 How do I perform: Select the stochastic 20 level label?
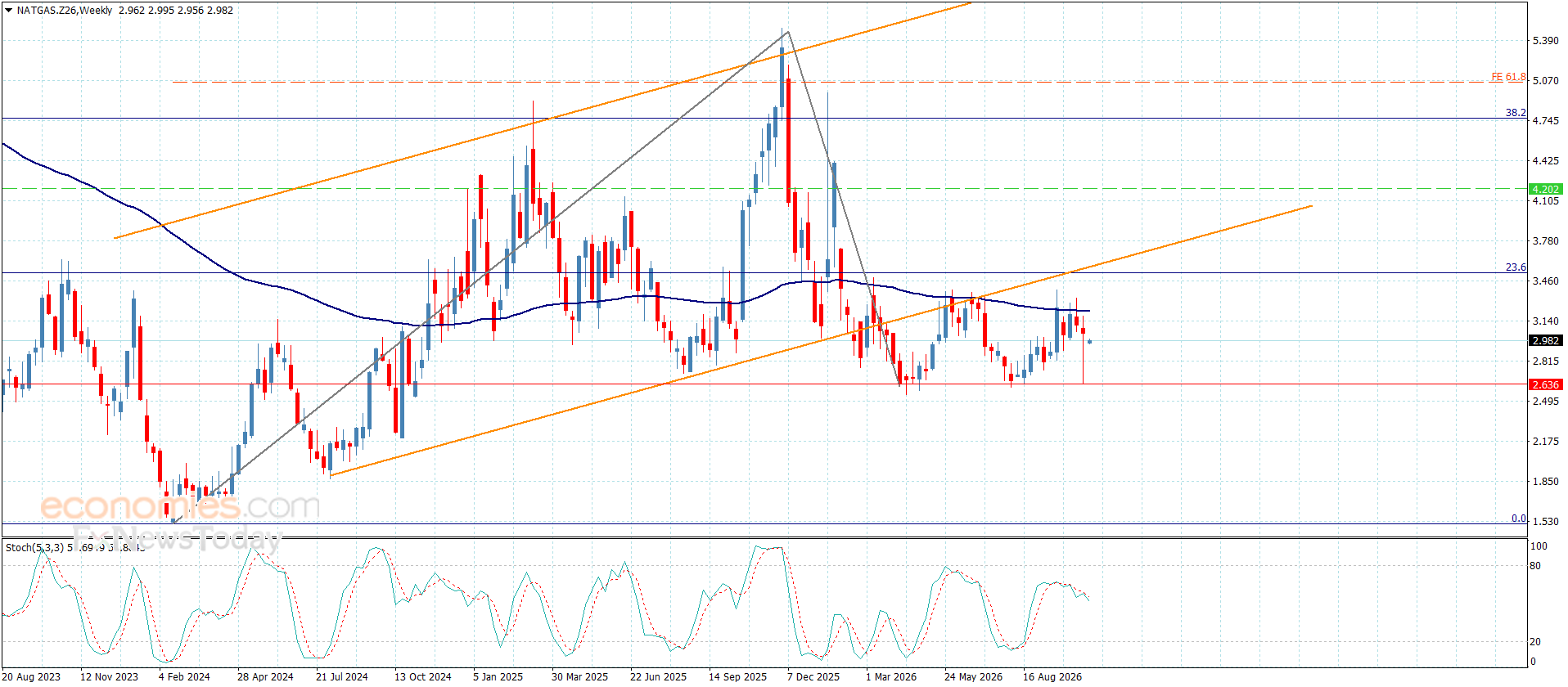[x=1535, y=642]
